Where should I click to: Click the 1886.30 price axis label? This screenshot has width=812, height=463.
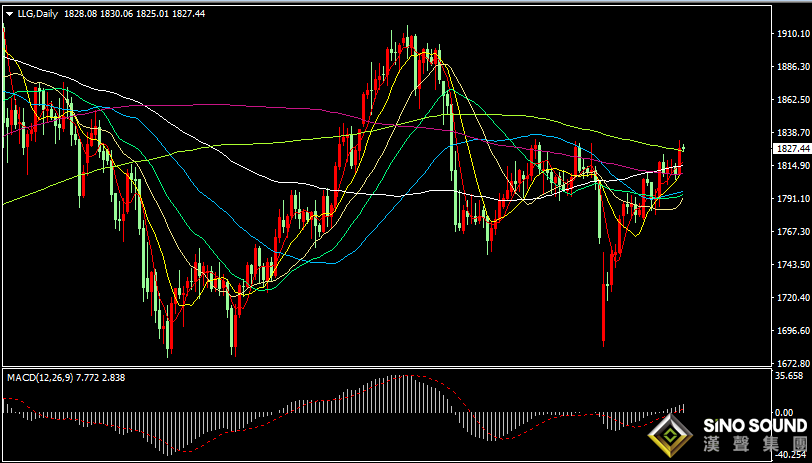point(793,66)
